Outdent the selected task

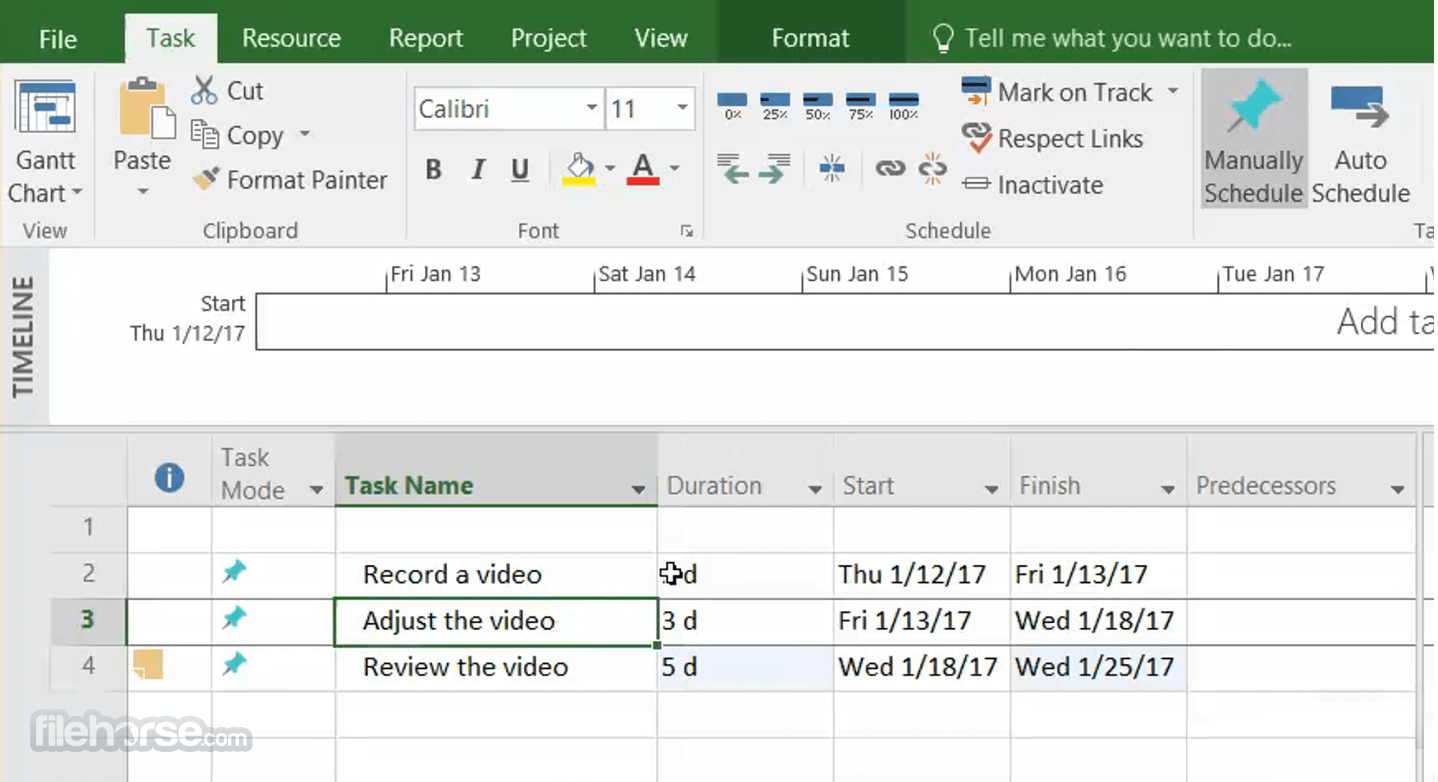(x=733, y=169)
